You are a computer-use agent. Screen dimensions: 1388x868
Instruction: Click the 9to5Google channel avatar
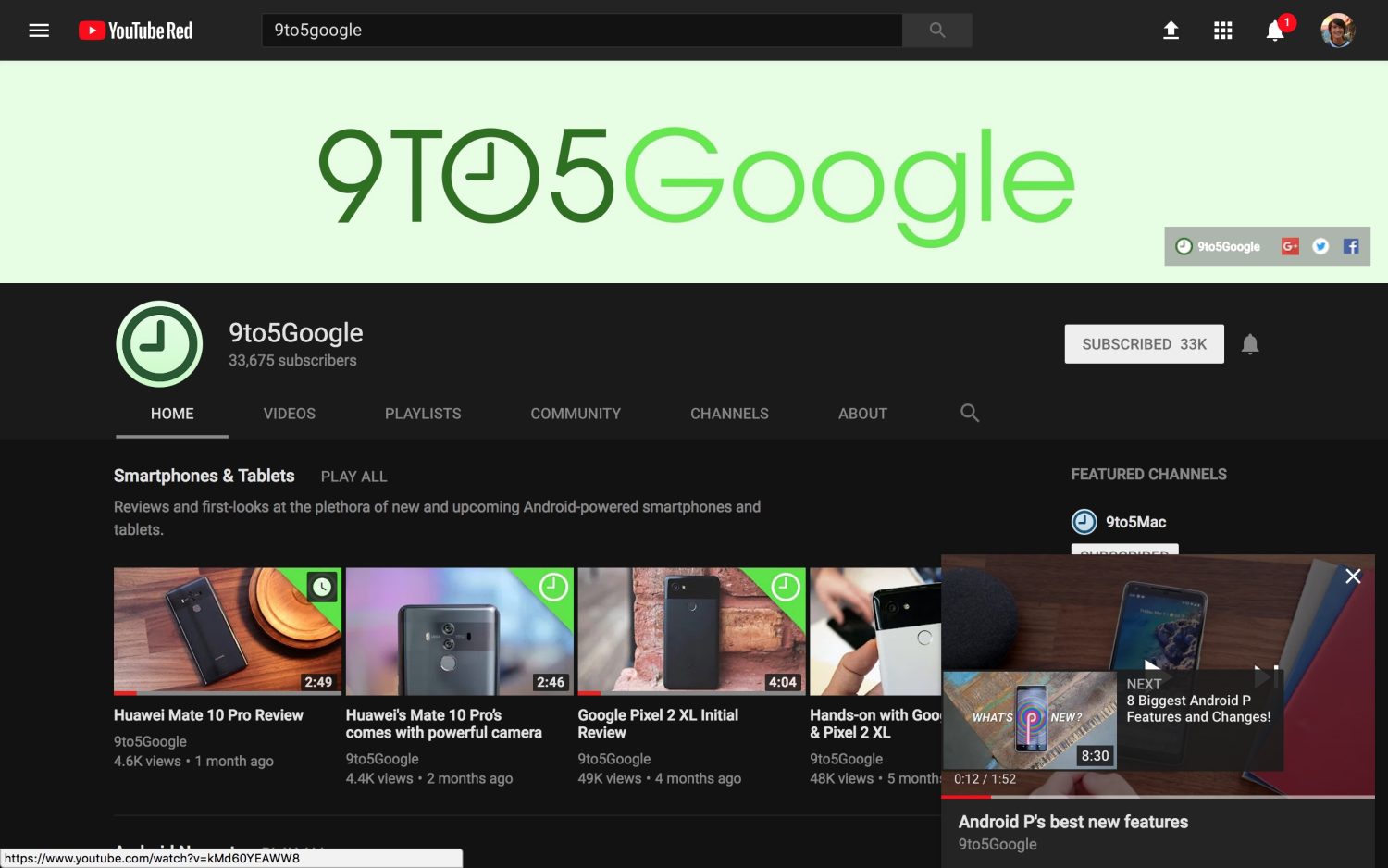(x=159, y=344)
